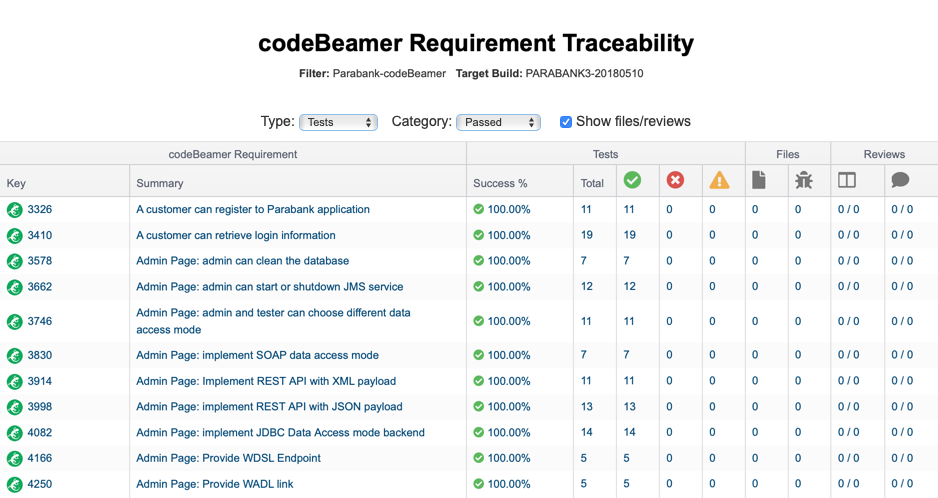Click the comment bubble column icon

(900, 180)
